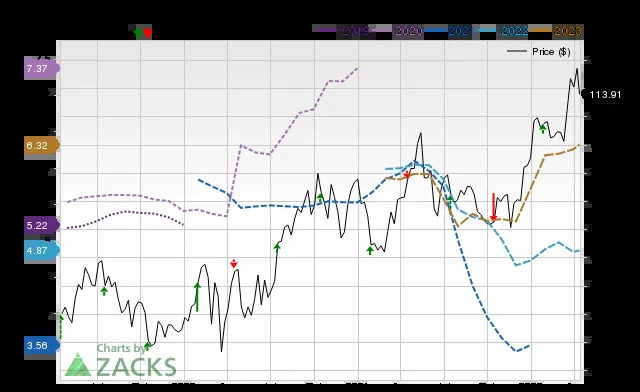640x392 pixels.
Task: Click the red down arrow legend icon
Action: point(148,32)
